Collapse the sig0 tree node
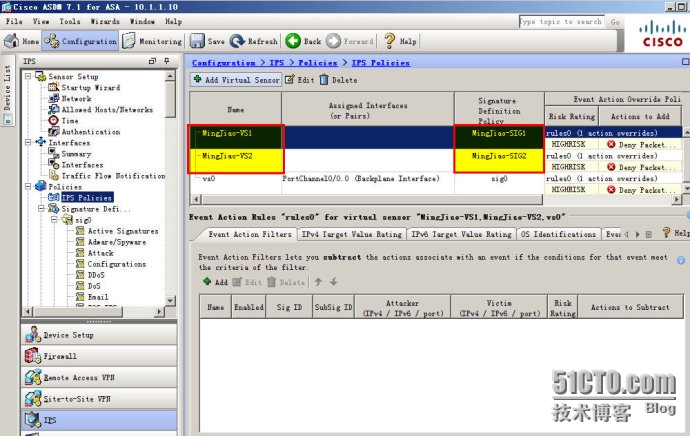The height and width of the screenshot is (436, 690). (x=55, y=219)
